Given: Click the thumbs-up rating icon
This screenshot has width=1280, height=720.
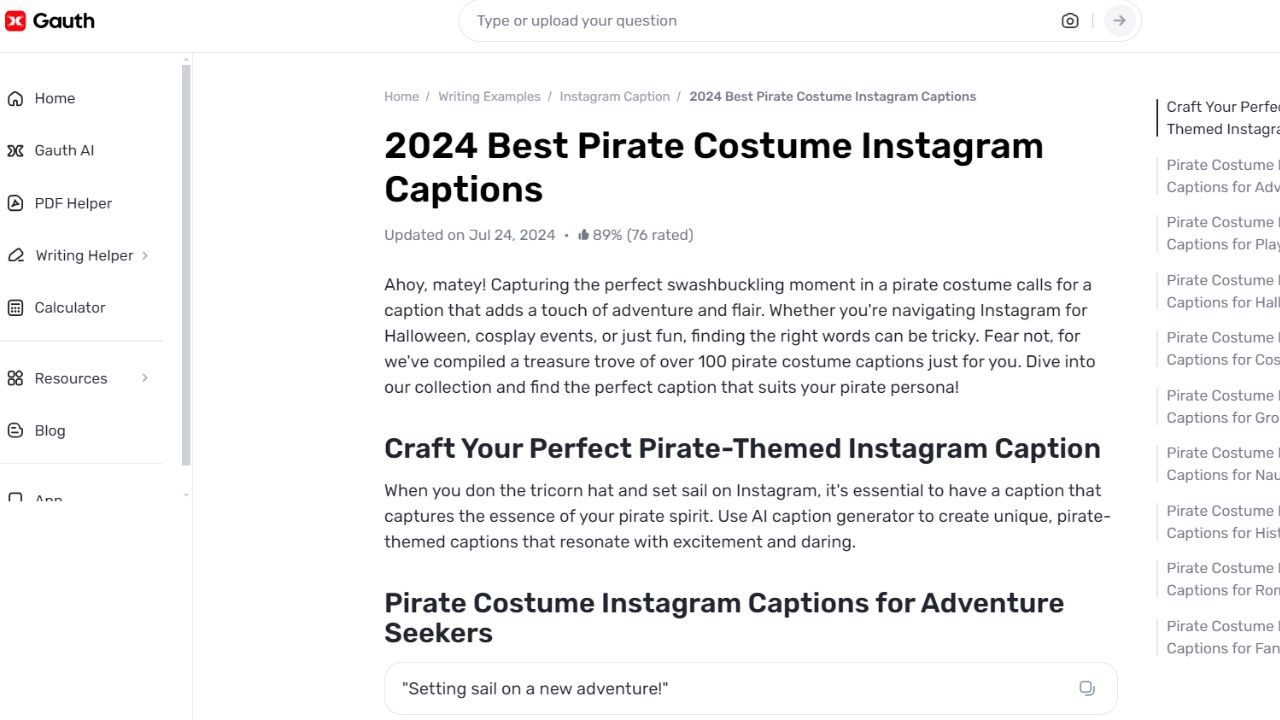Looking at the screenshot, I should coord(582,234).
